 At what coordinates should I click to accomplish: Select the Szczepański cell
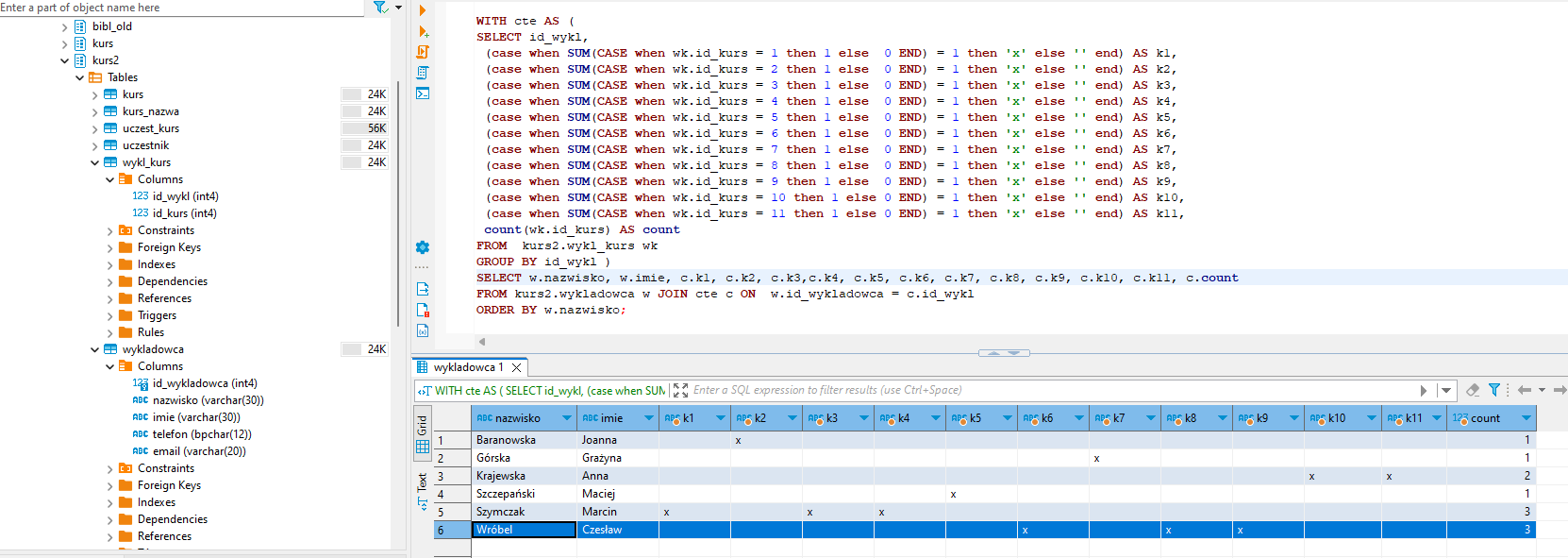pos(524,494)
